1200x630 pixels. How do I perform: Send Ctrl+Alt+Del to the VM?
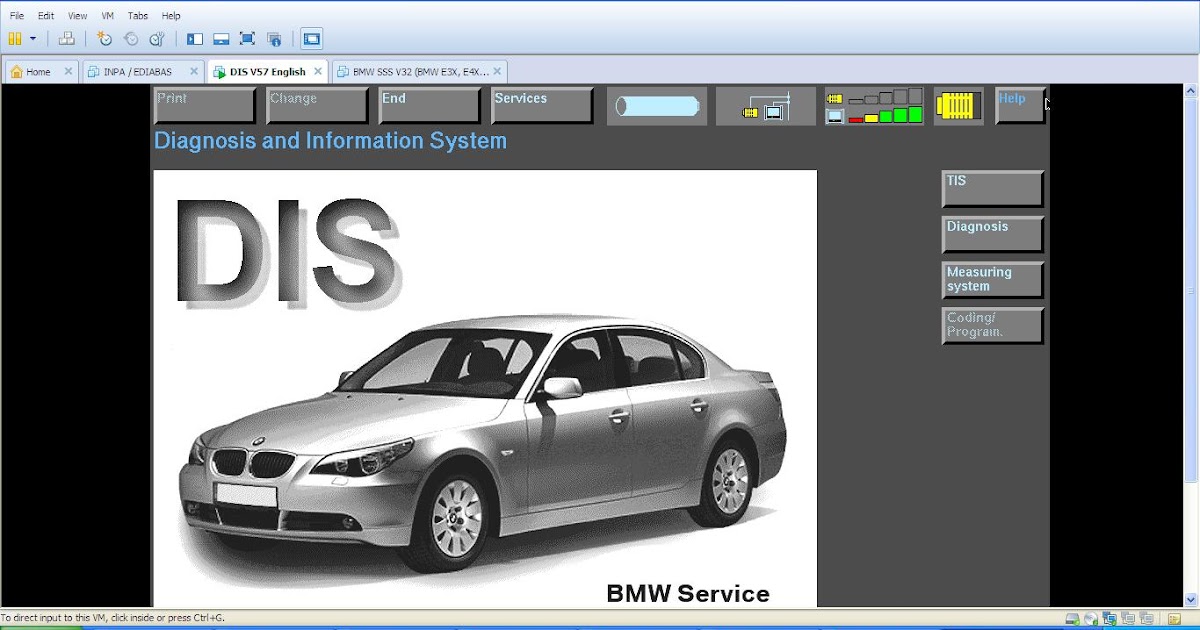coord(67,39)
